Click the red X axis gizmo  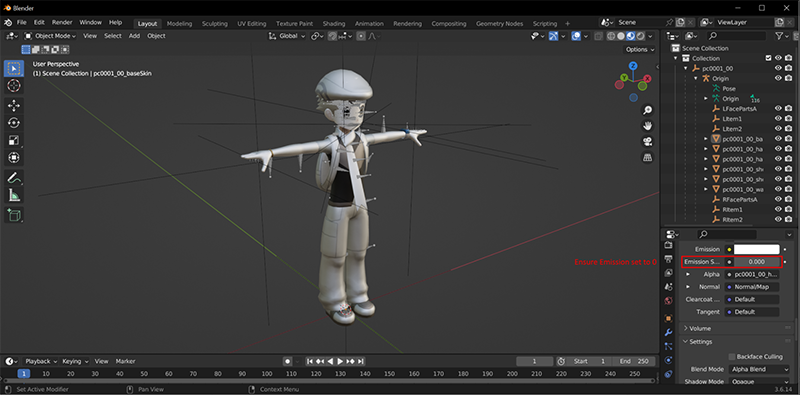click(647, 79)
